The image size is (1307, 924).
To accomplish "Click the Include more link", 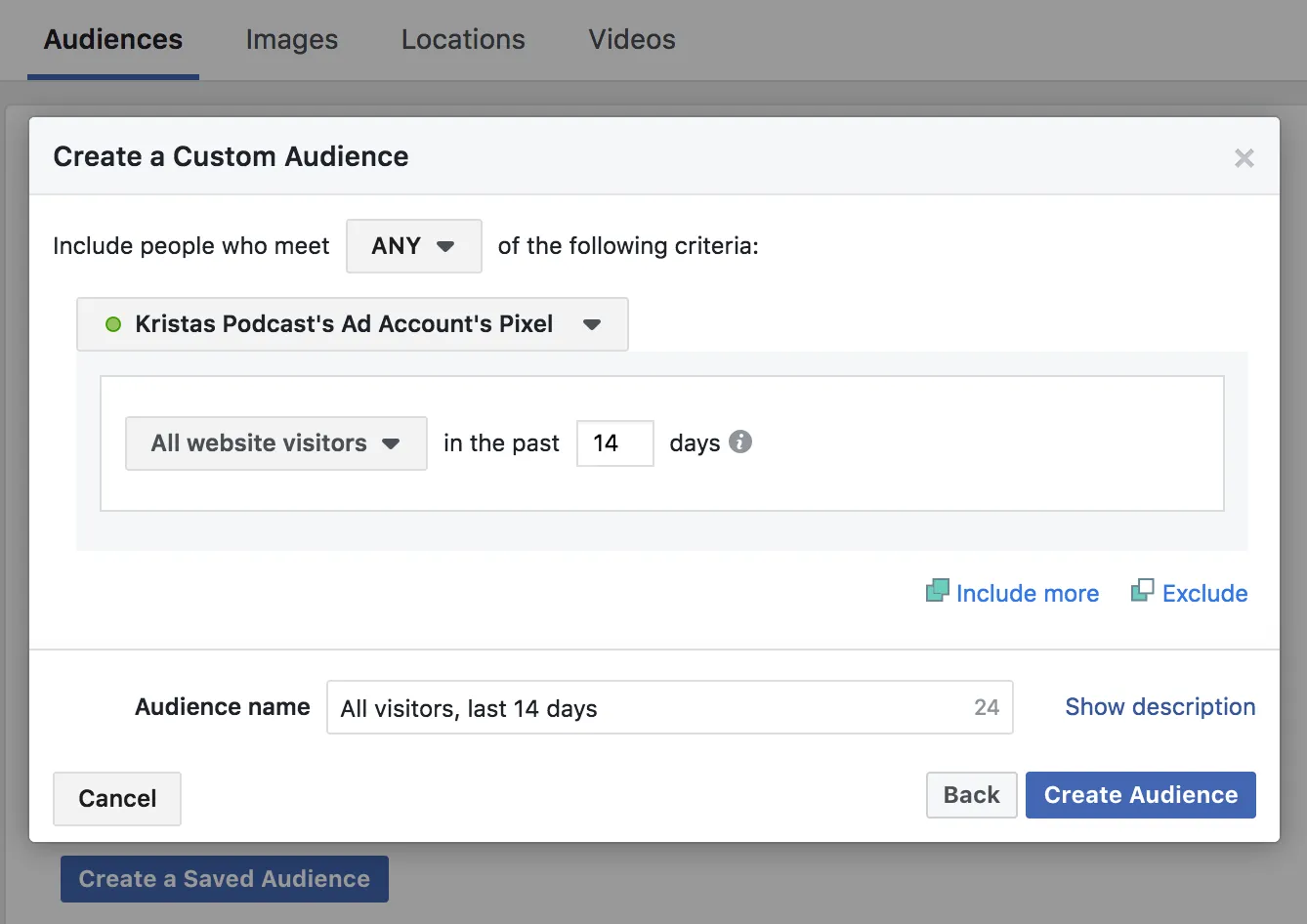I will tap(1028, 593).
